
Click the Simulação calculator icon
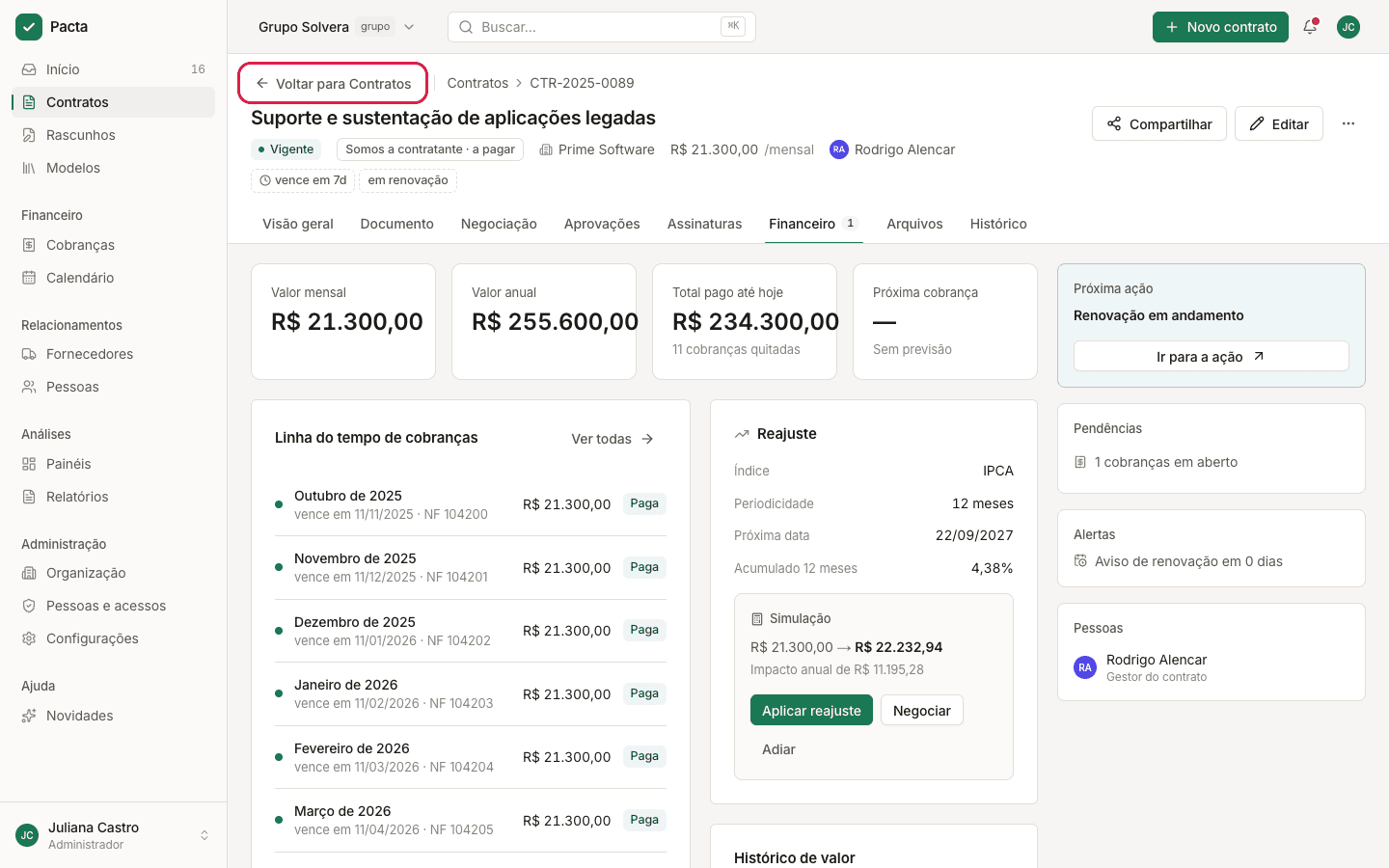coord(756,618)
